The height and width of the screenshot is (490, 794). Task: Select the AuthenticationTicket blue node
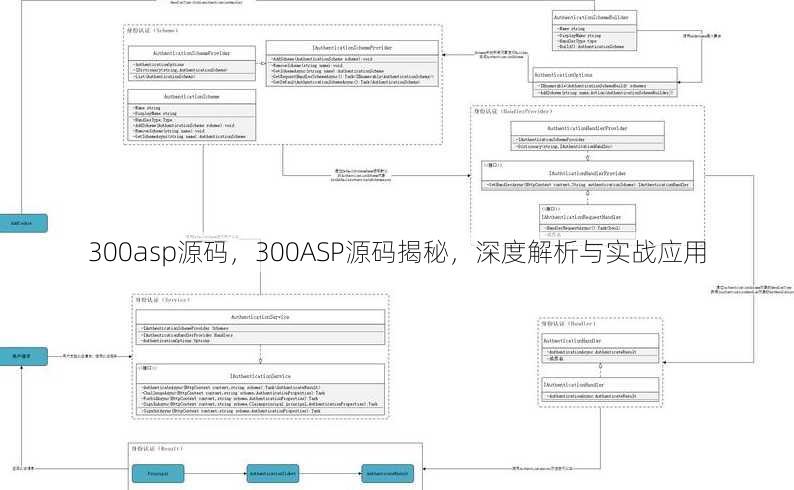tap(272, 474)
